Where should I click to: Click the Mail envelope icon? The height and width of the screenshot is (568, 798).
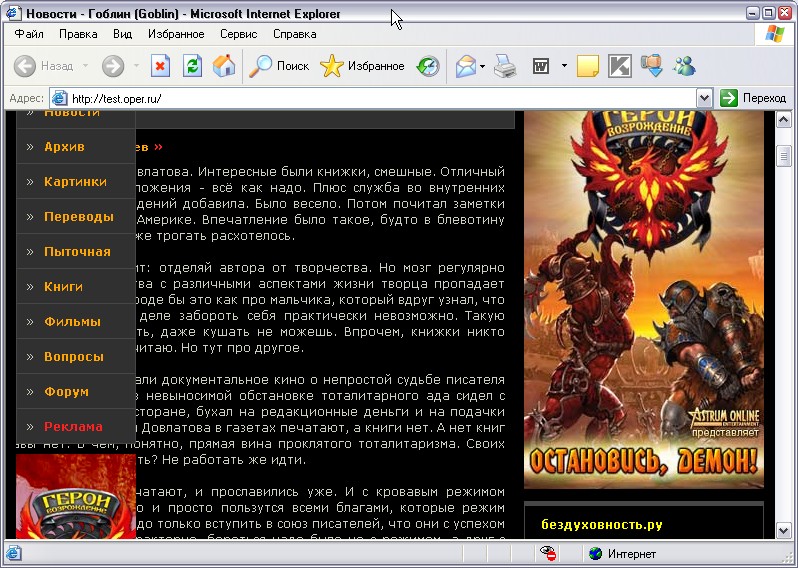[466, 66]
